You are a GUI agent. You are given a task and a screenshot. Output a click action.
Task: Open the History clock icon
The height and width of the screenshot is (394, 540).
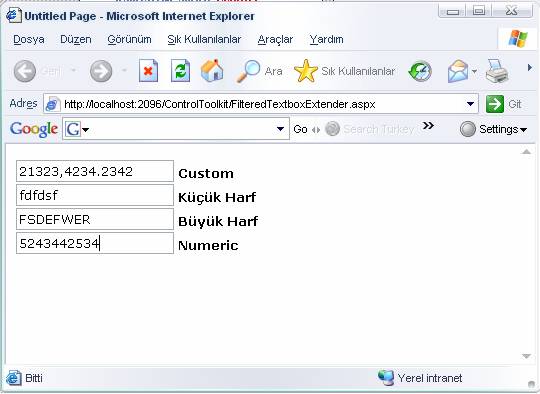[x=420, y=71]
